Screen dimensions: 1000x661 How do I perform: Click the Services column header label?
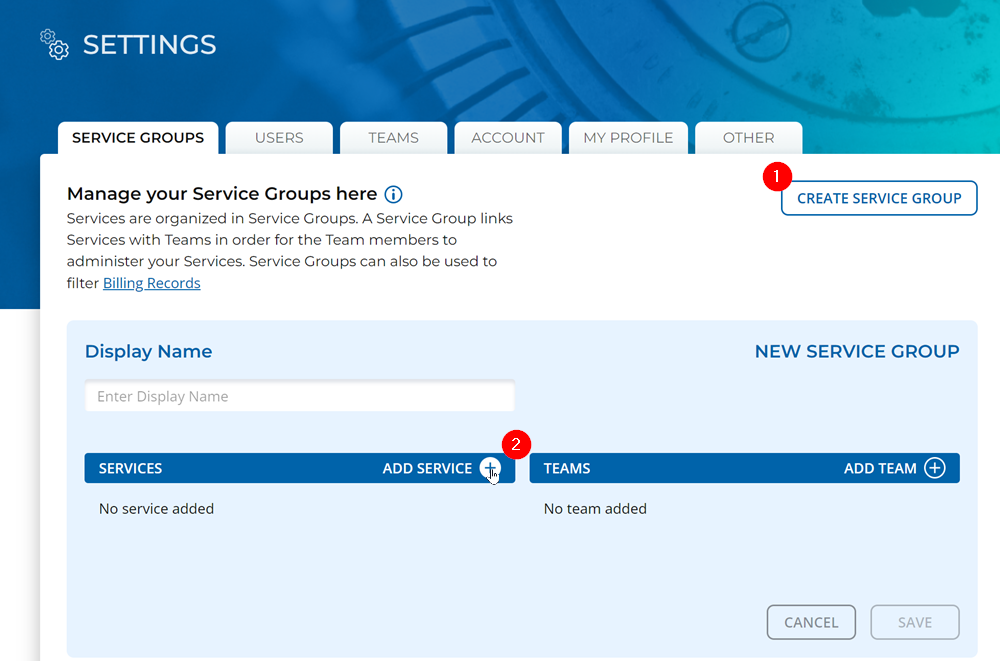coord(130,468)
